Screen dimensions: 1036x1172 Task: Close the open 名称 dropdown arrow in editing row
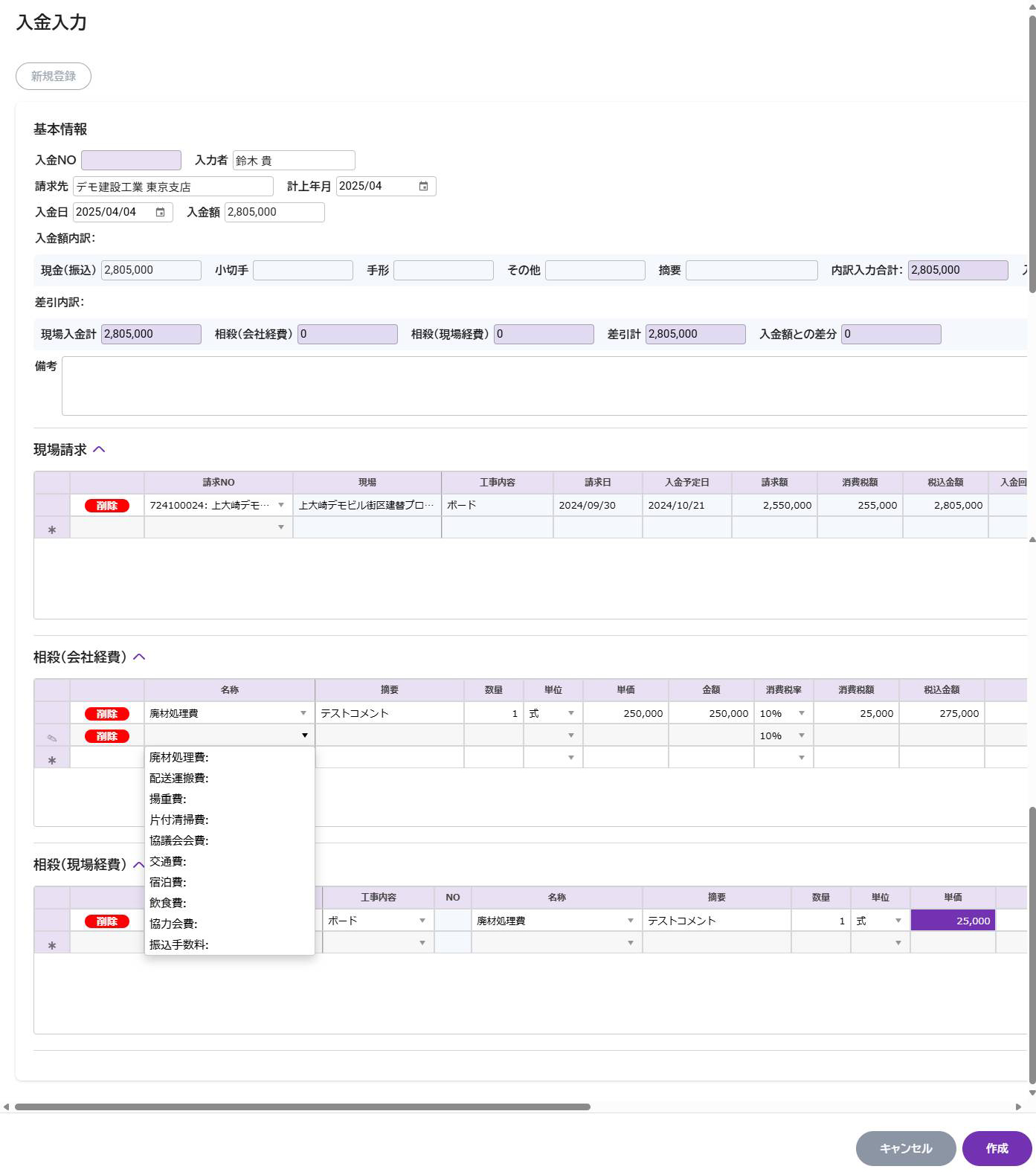coord(305,735)
